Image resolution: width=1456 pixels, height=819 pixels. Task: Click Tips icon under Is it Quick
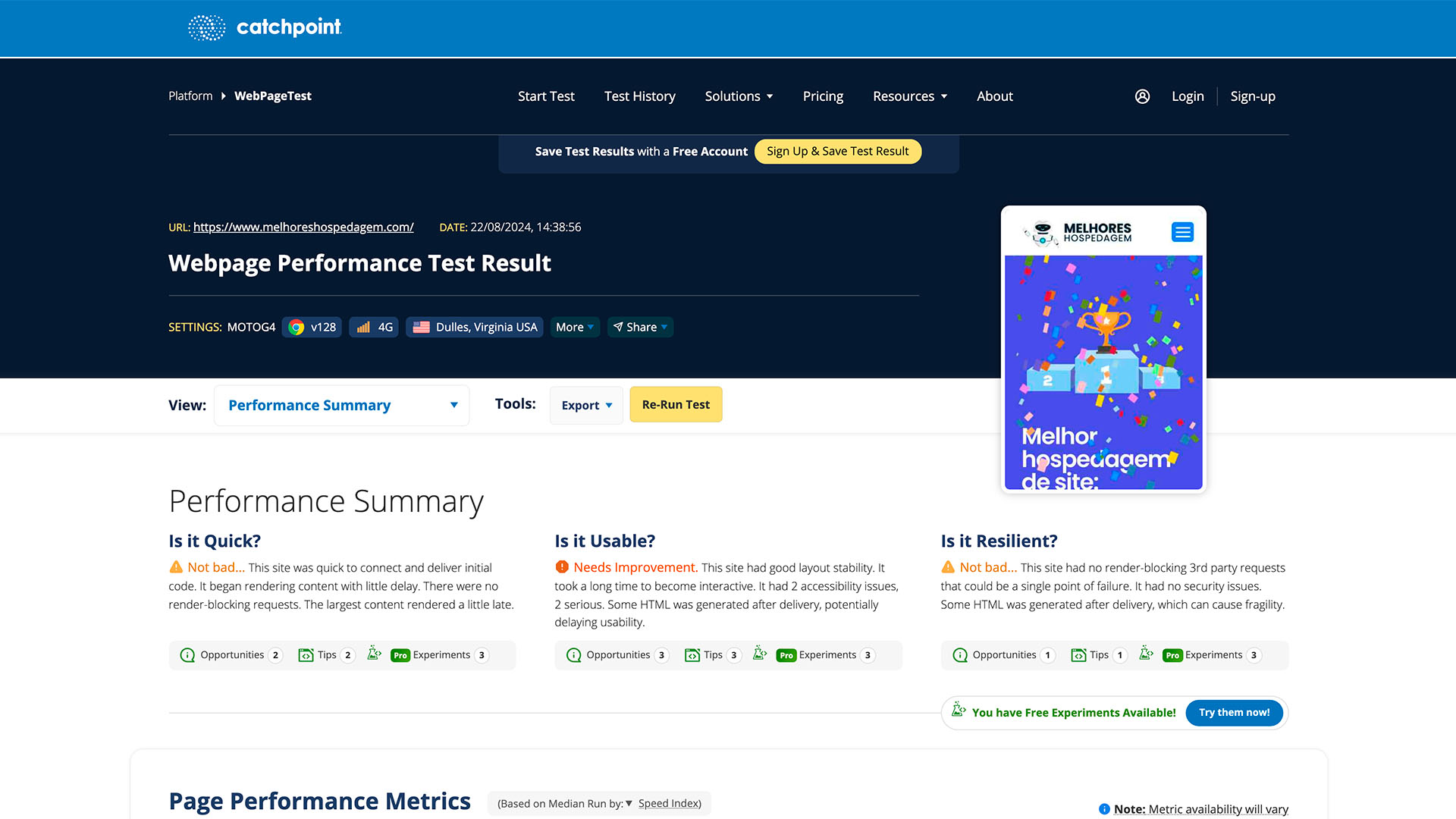tap(306, 655)
